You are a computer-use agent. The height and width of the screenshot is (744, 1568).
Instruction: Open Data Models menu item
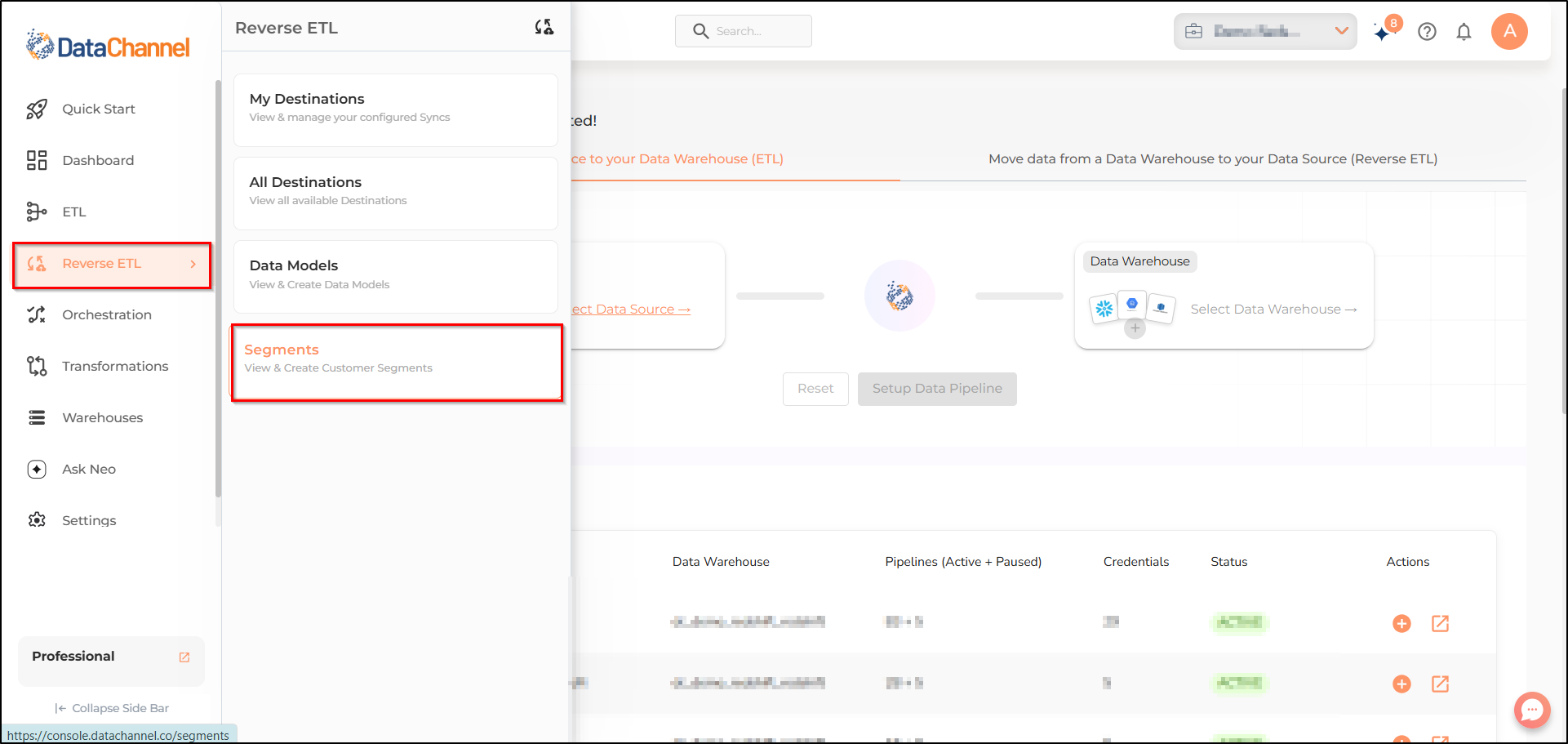click(x=396, y=277)
